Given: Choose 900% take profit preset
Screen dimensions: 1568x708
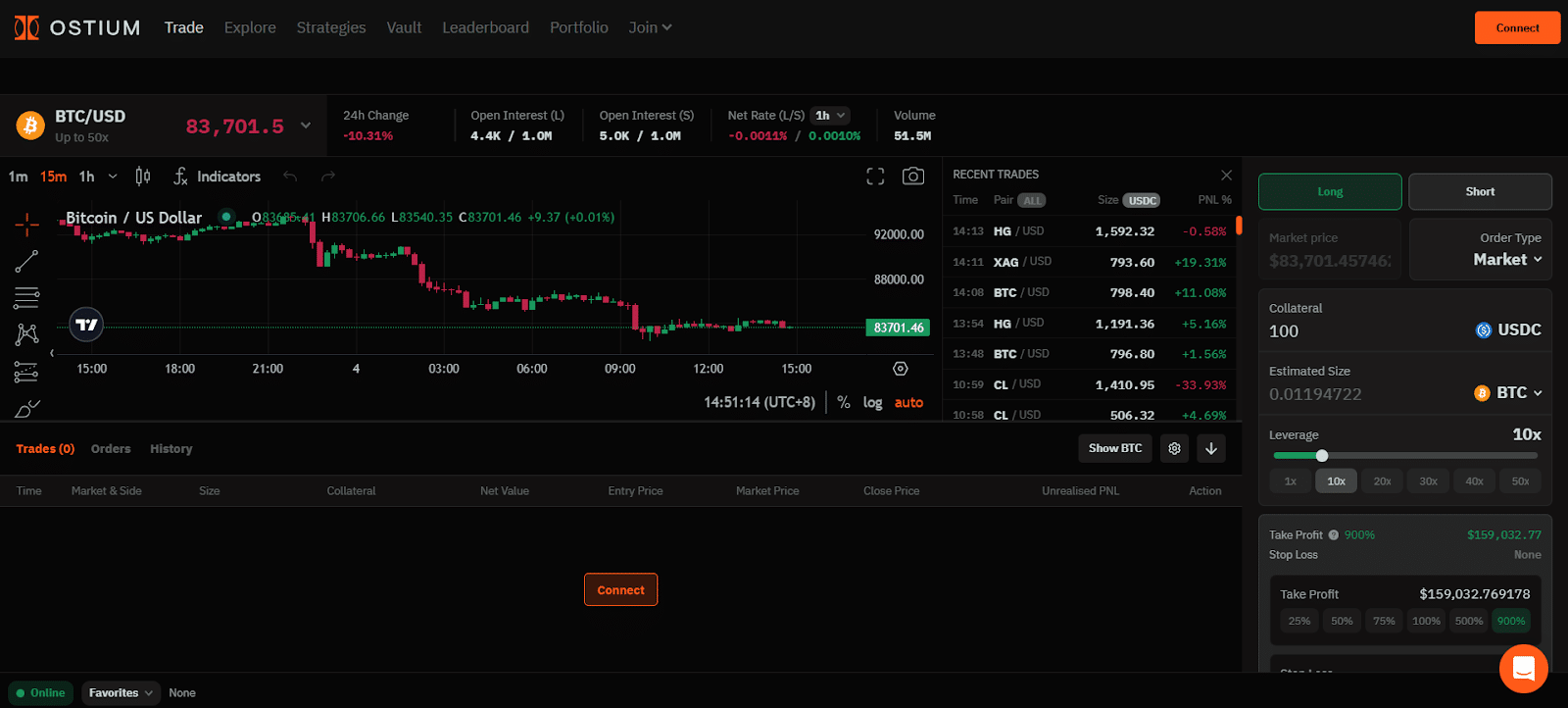Looking at the screenshot, I should click(x=1511, y=622).
